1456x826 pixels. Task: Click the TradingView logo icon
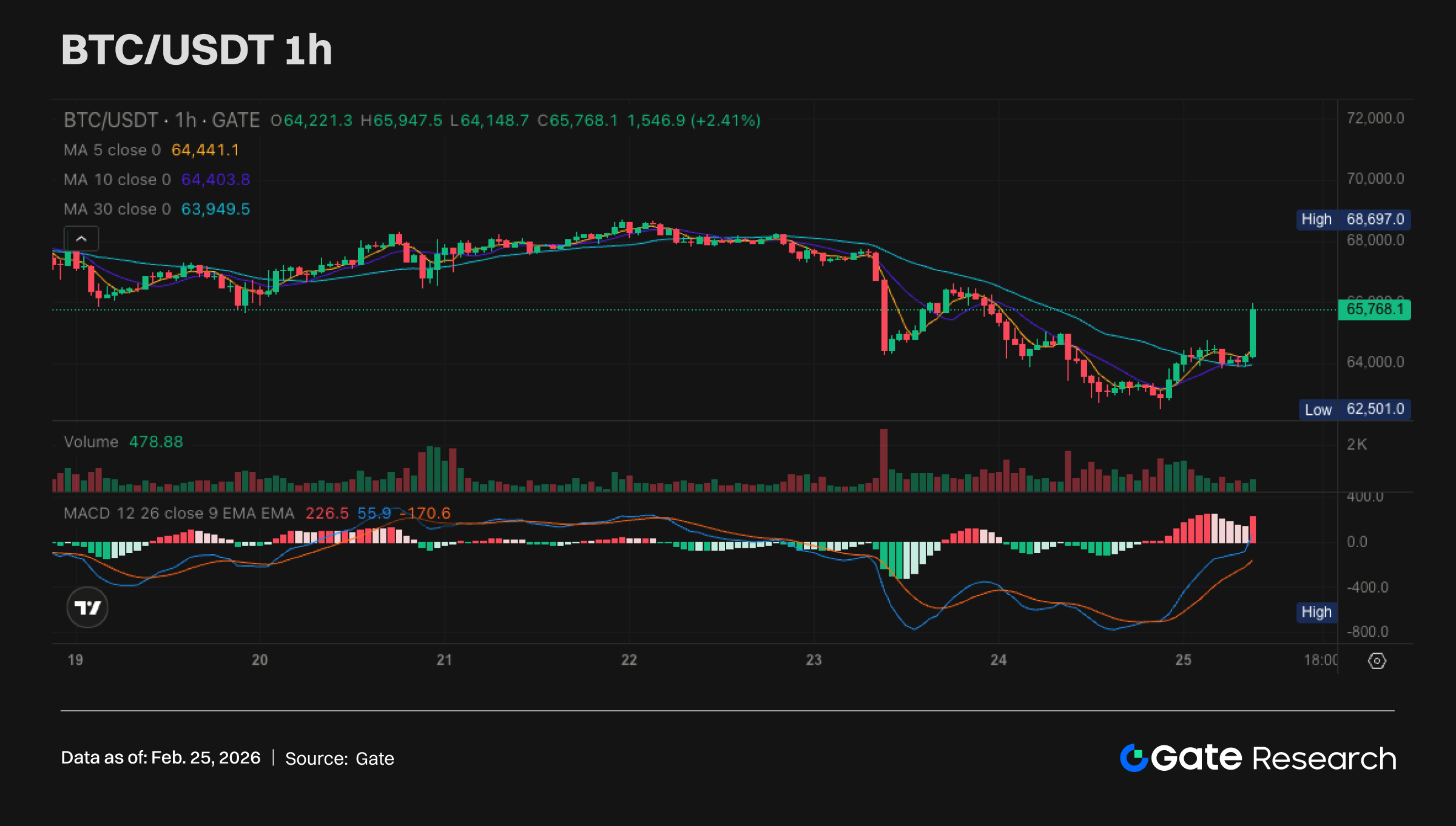[x=87, y=607]
